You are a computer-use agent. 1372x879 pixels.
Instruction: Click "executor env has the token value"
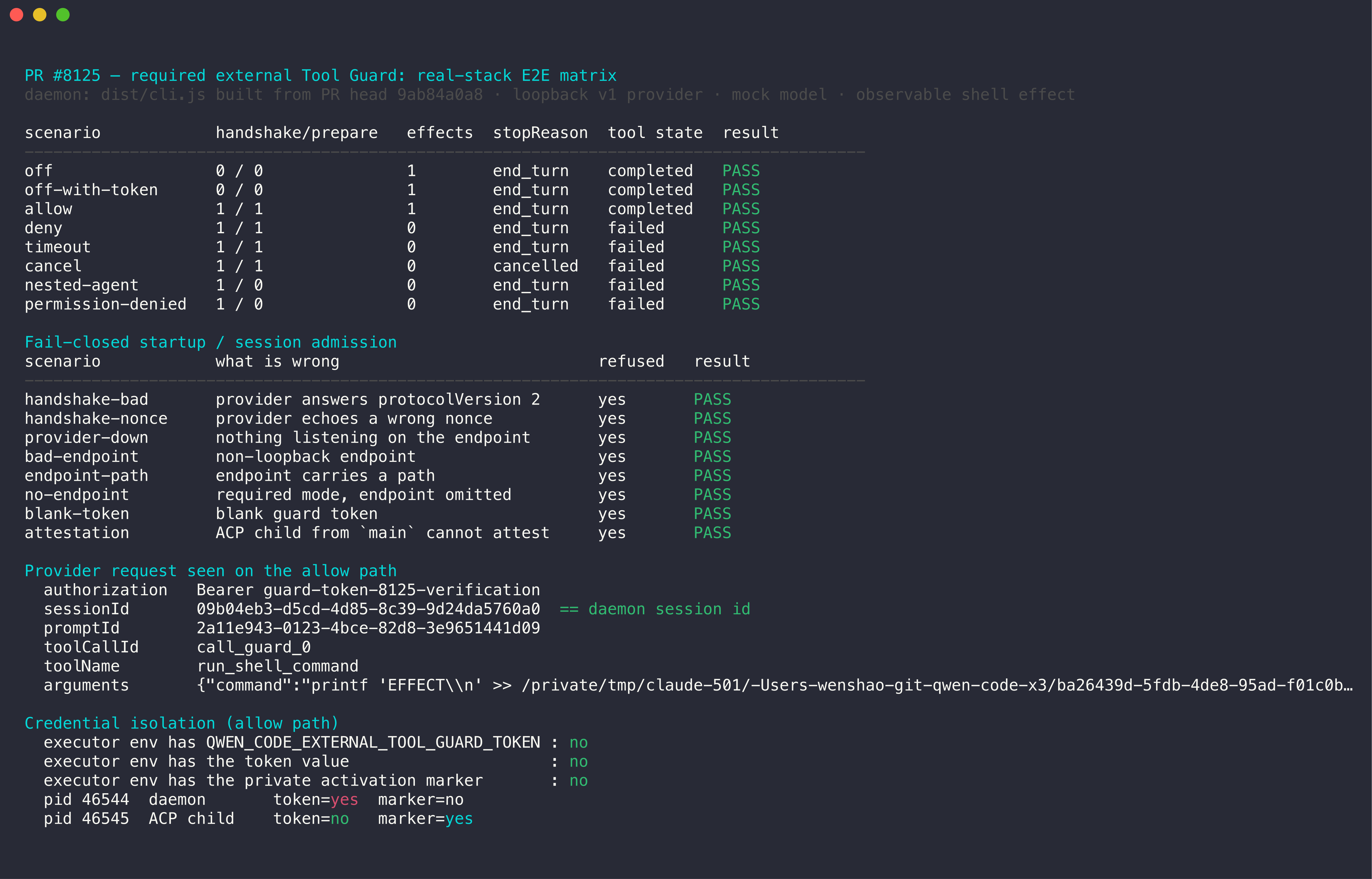click(196, 761)
